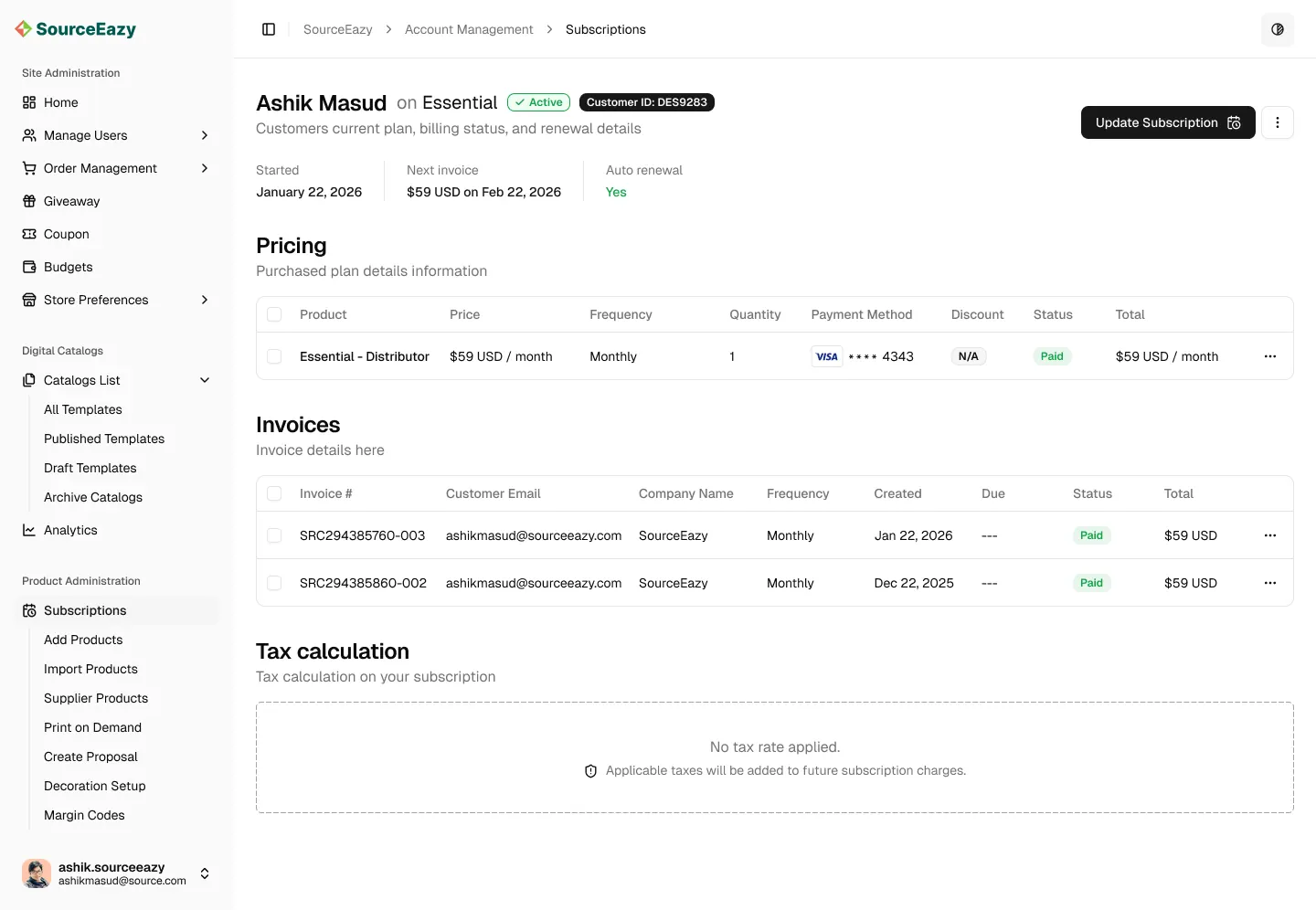Click the shield icon in tax notice
This screenshot has width=1316, height=910.
tap(590, 771)
